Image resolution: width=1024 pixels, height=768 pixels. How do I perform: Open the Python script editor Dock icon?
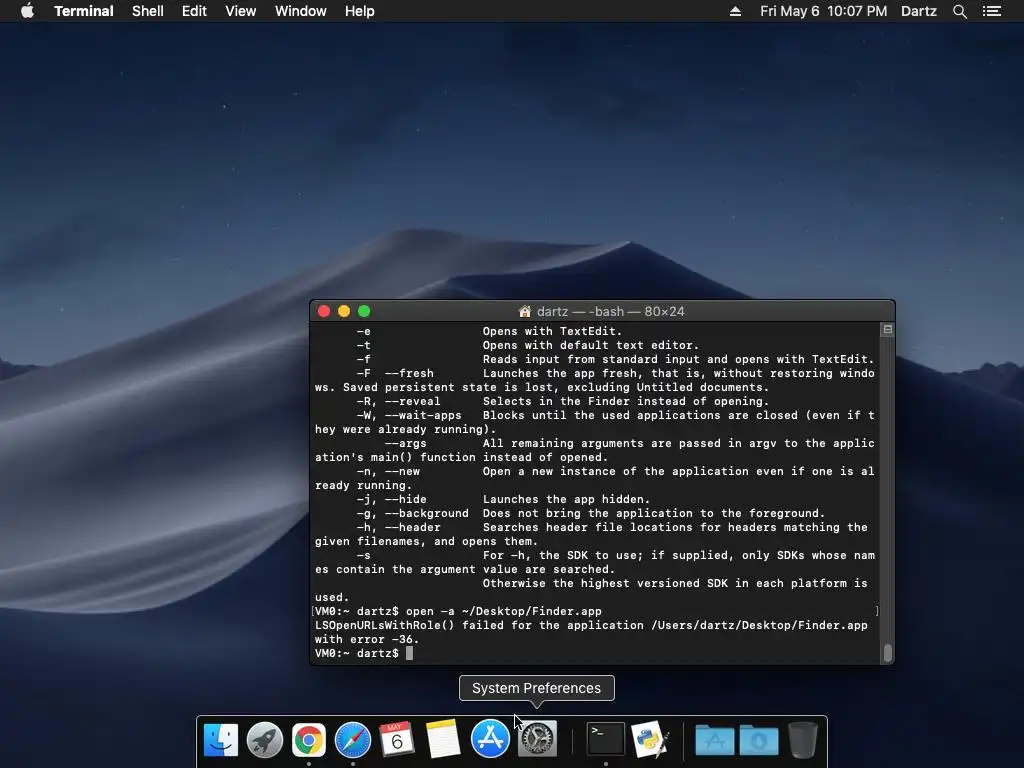tap(650, 739)
